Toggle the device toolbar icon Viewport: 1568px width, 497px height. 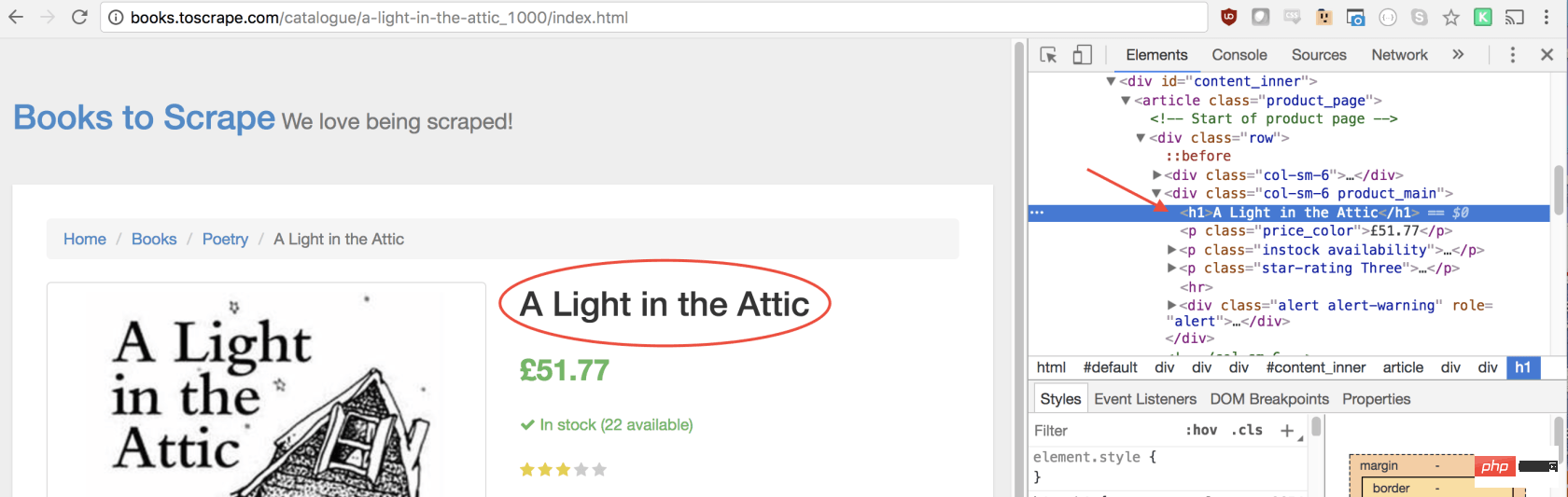(1082, 55)
